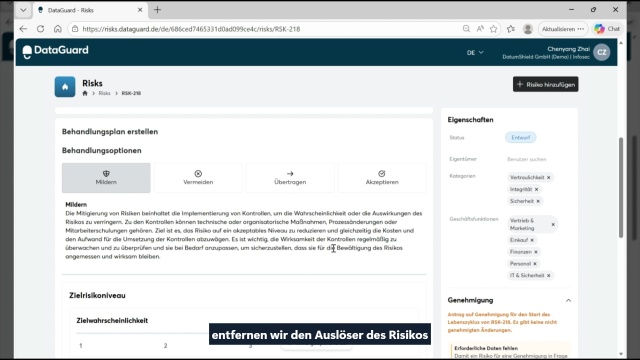Remove Finanzen business function tag
Image resolution: width=640 pixels, height=360 pixels.
(536, 252)
